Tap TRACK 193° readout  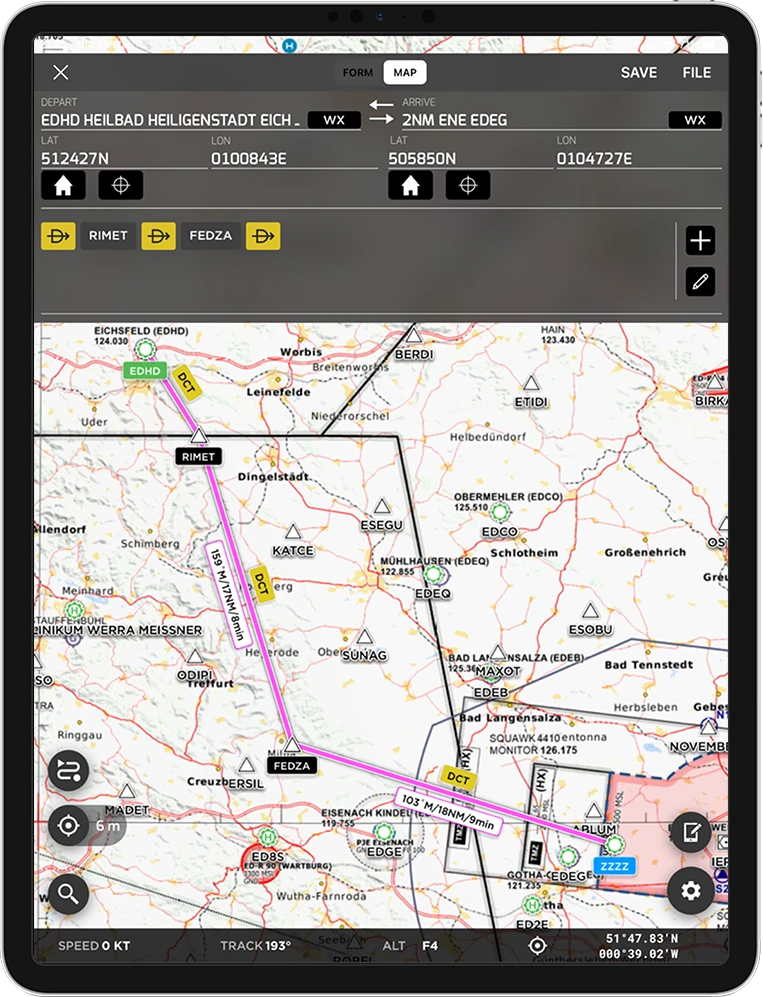(256, 945)
